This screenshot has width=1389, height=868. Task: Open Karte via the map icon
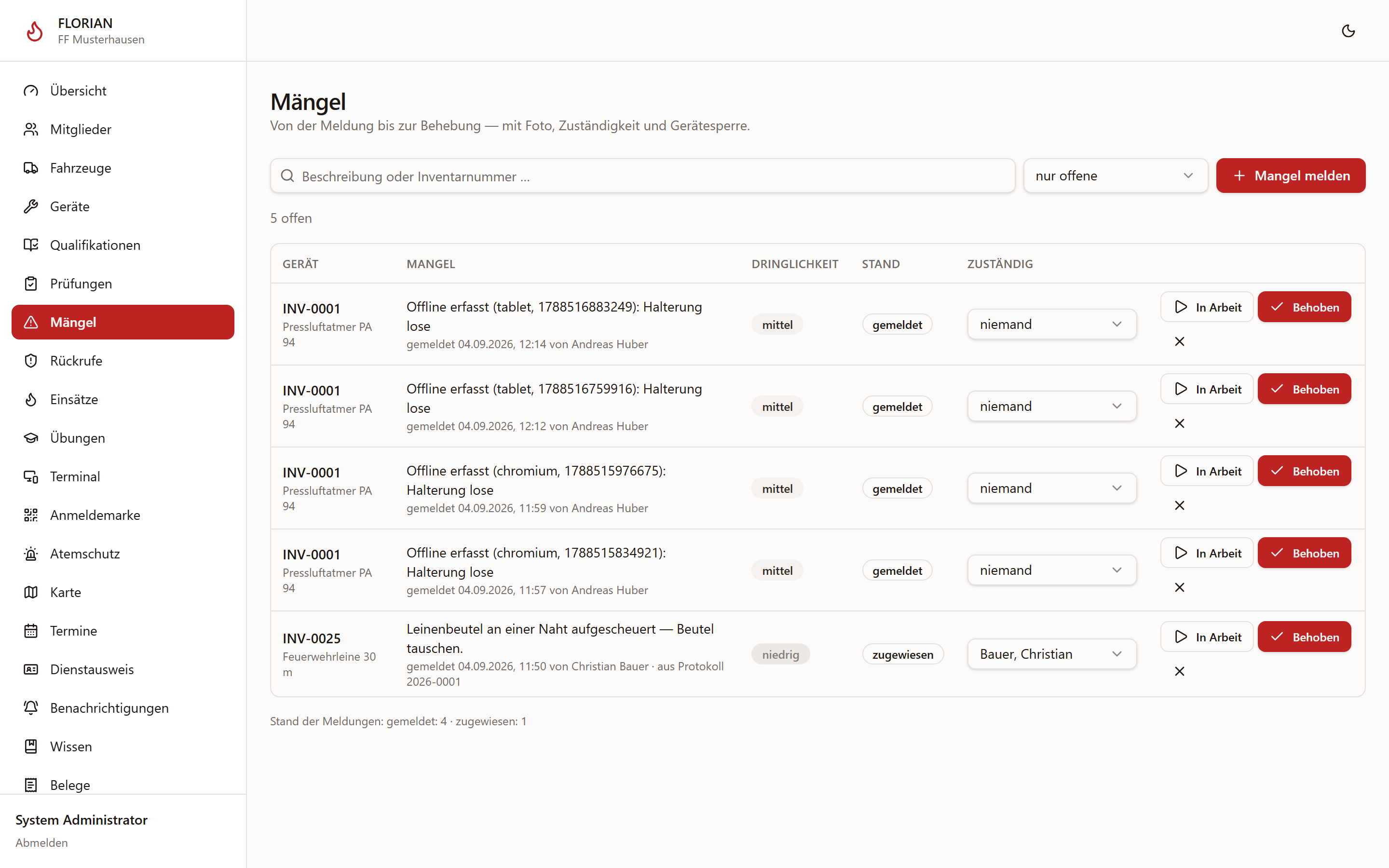(x=31, y=592)
